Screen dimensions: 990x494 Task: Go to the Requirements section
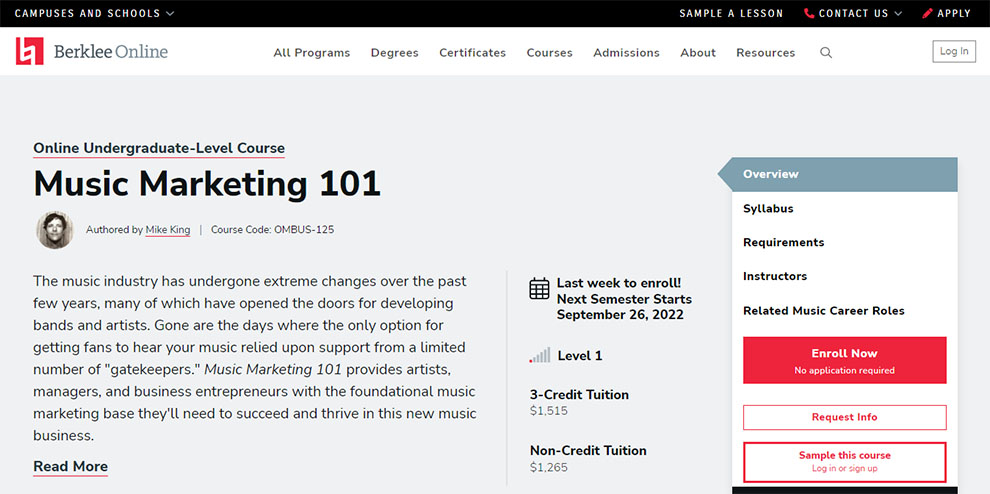(784, 243)
